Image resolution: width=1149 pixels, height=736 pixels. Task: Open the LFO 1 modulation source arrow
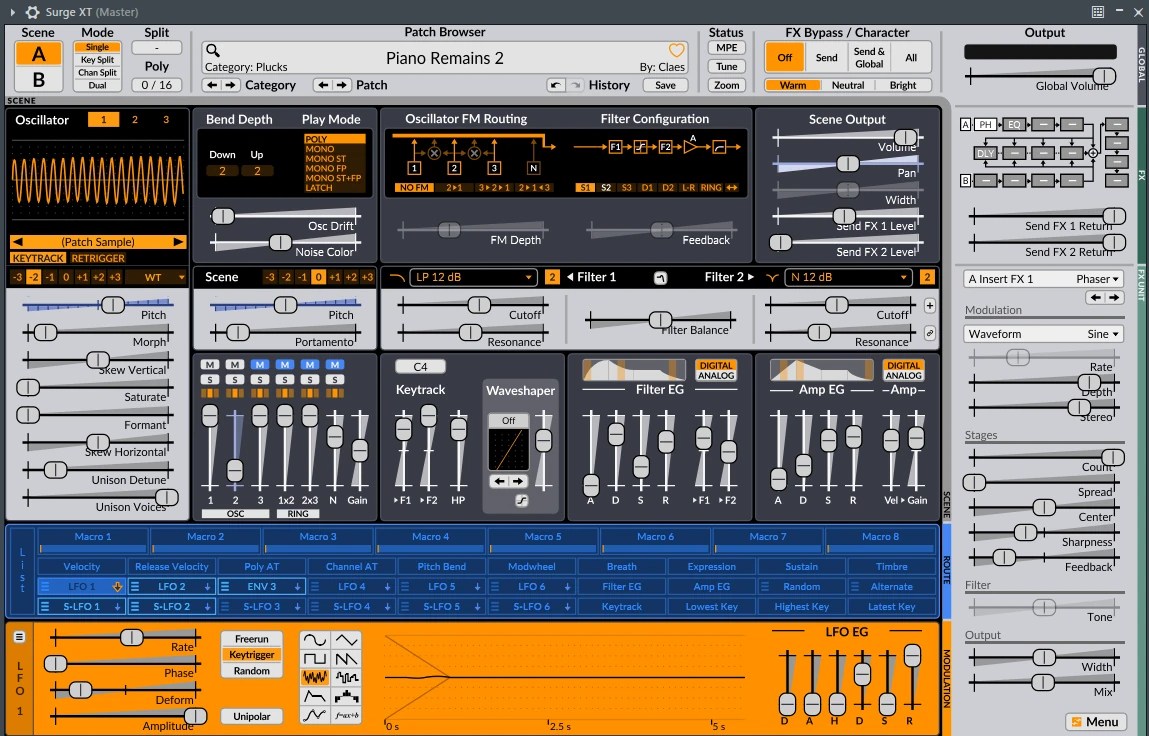coord(117,586)
